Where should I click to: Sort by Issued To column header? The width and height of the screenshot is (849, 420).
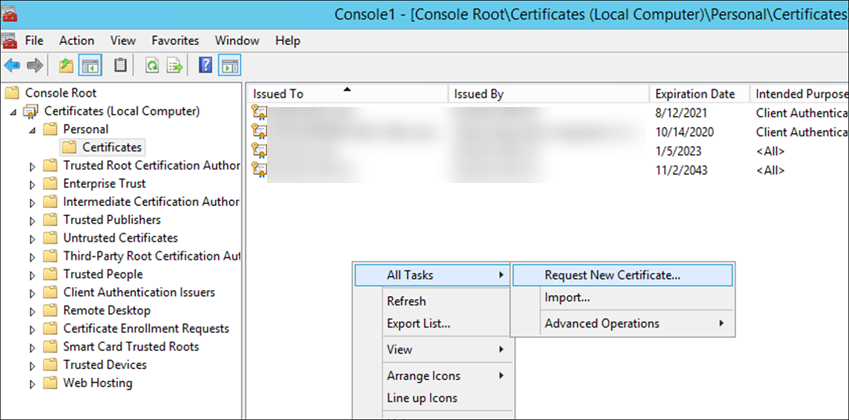348,94
